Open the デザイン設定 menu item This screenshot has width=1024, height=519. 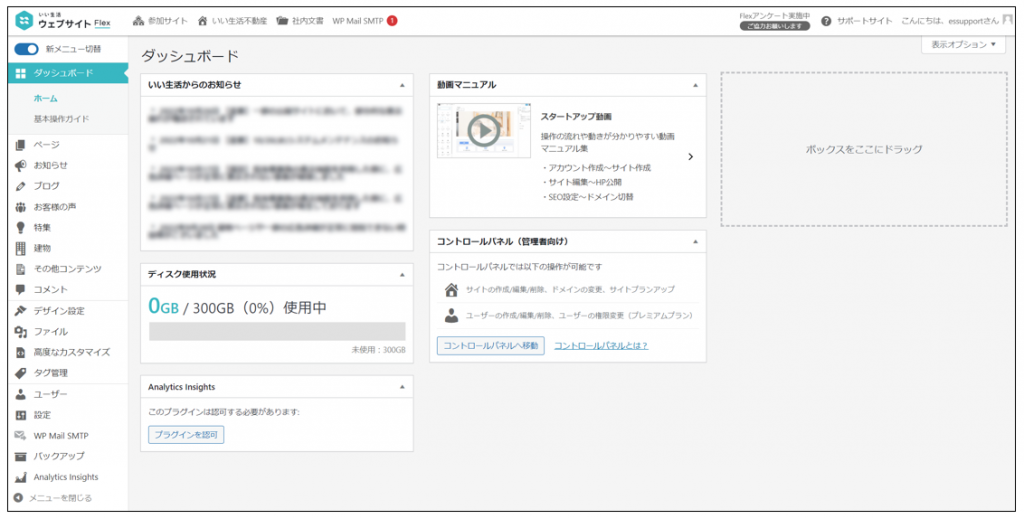click(x=59, y=311)
